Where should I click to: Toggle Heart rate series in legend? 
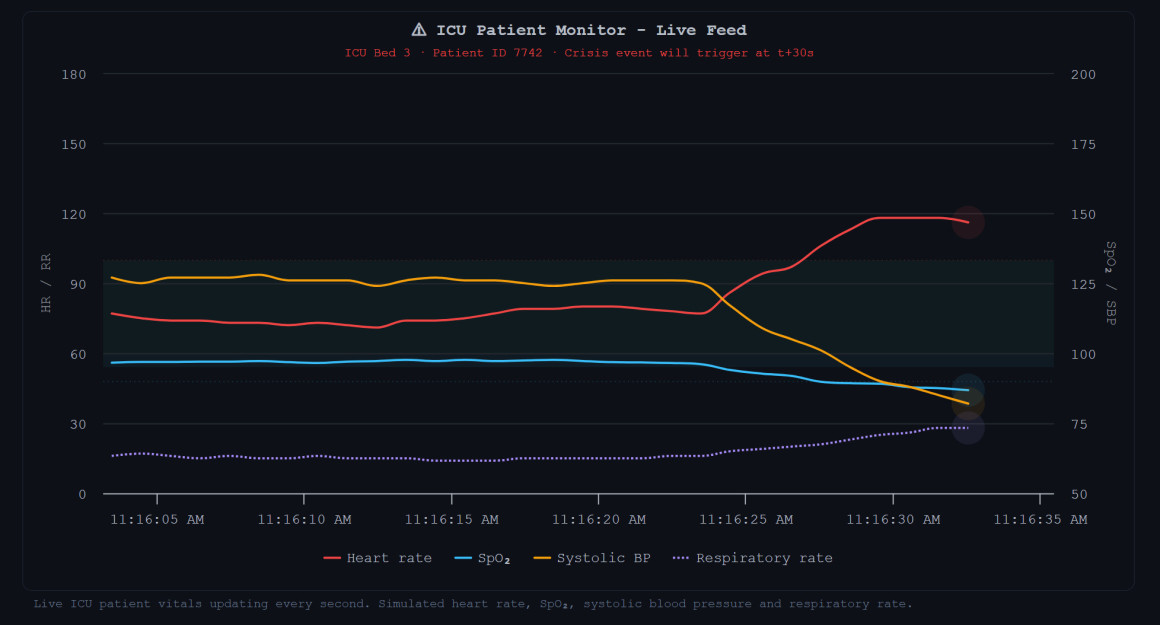pyautogui.click(x=377, y=558)
